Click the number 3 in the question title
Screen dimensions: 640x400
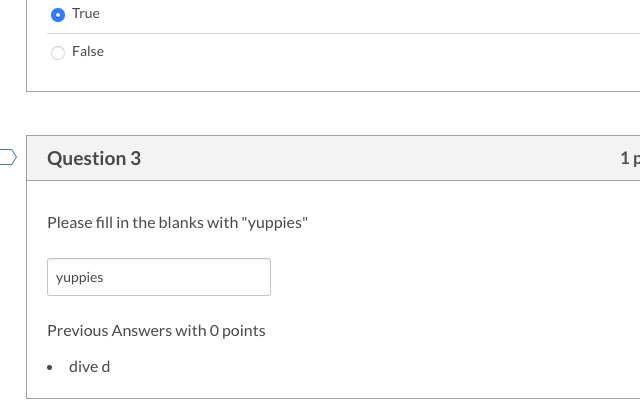pyautogui.click(x=136, y=158)
